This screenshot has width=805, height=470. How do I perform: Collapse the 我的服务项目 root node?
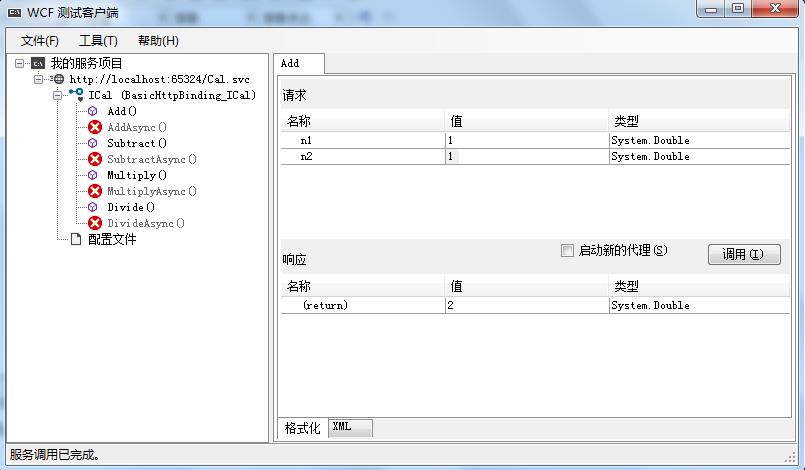point(20,64)
